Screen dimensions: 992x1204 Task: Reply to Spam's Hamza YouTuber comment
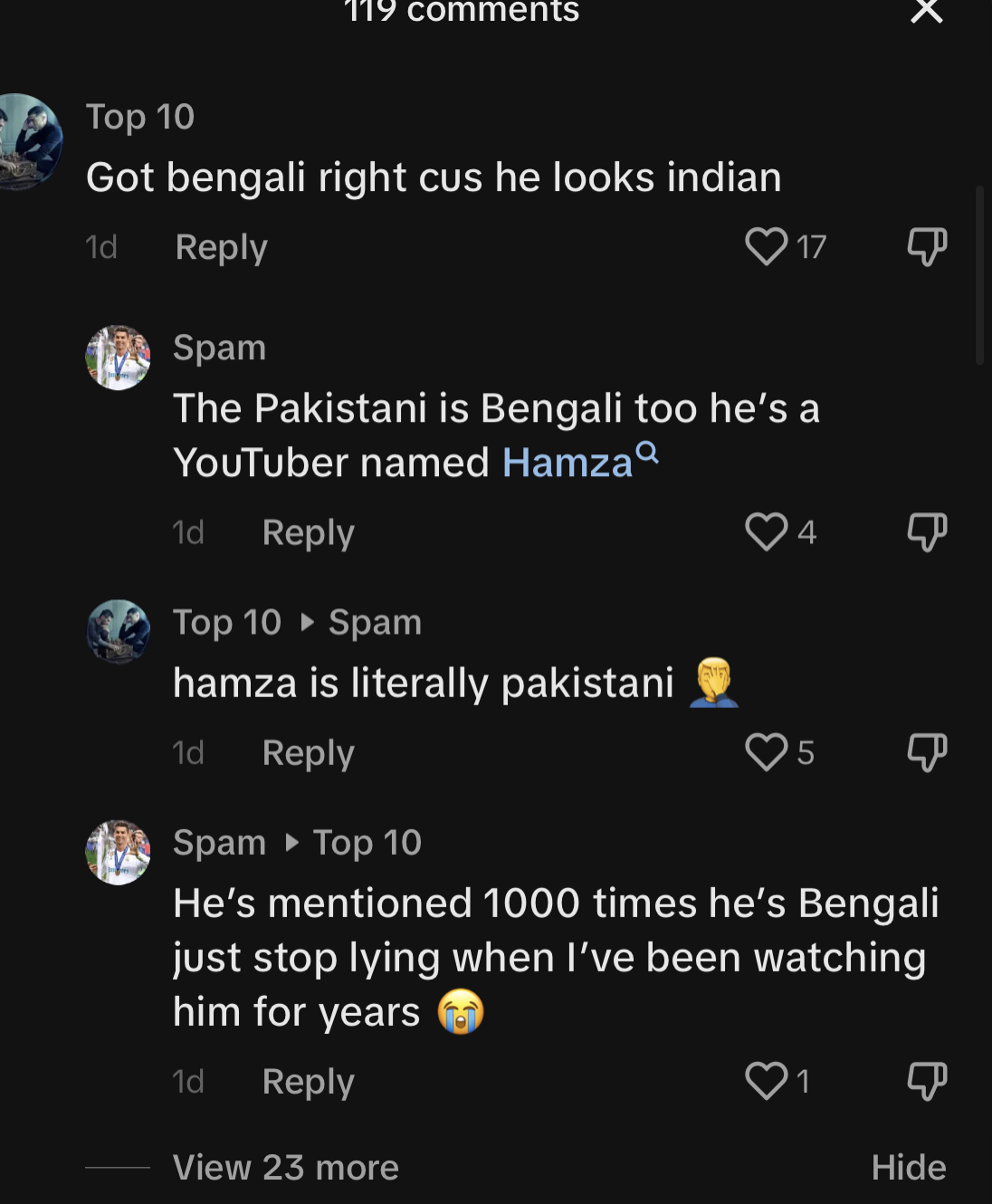[308, 532]
